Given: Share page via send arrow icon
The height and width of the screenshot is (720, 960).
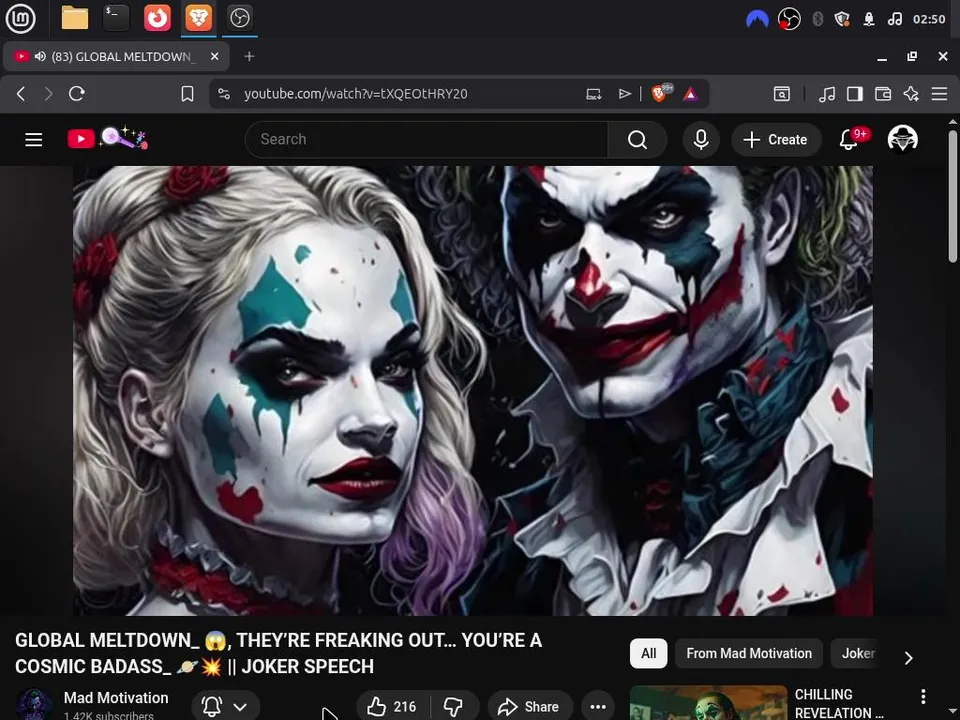Looking at the screenshot, I should click(624, 94).
